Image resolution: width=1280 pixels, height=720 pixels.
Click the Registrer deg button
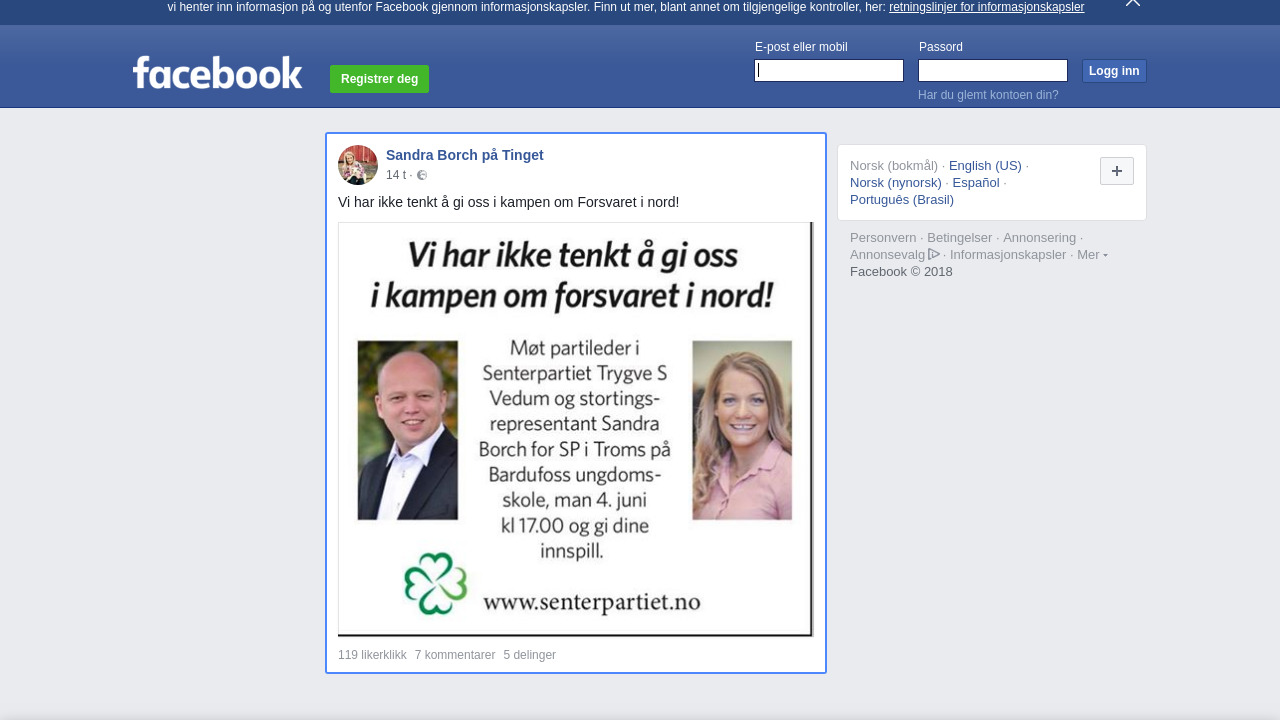point(379,79)
